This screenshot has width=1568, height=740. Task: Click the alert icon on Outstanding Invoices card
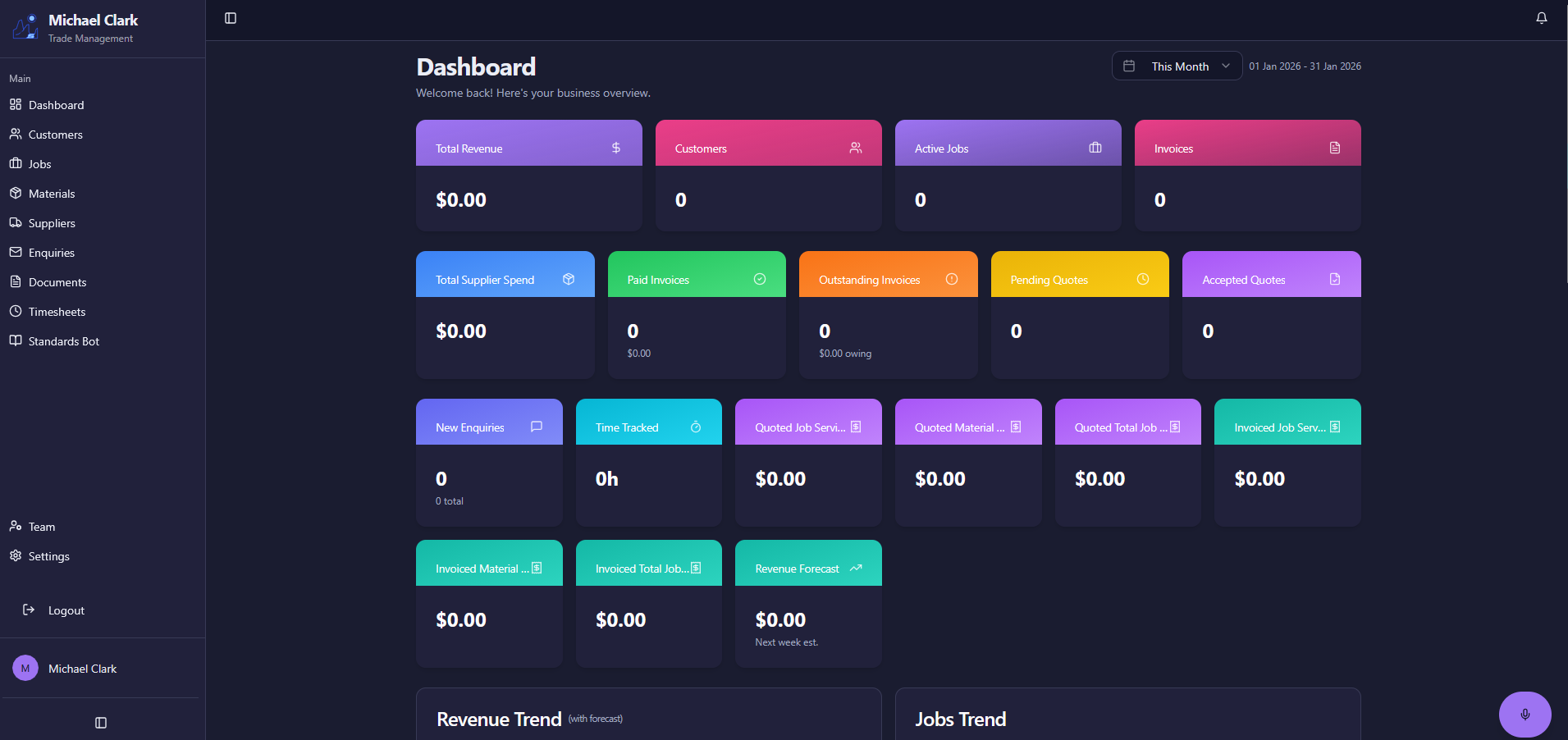(951, 279)
